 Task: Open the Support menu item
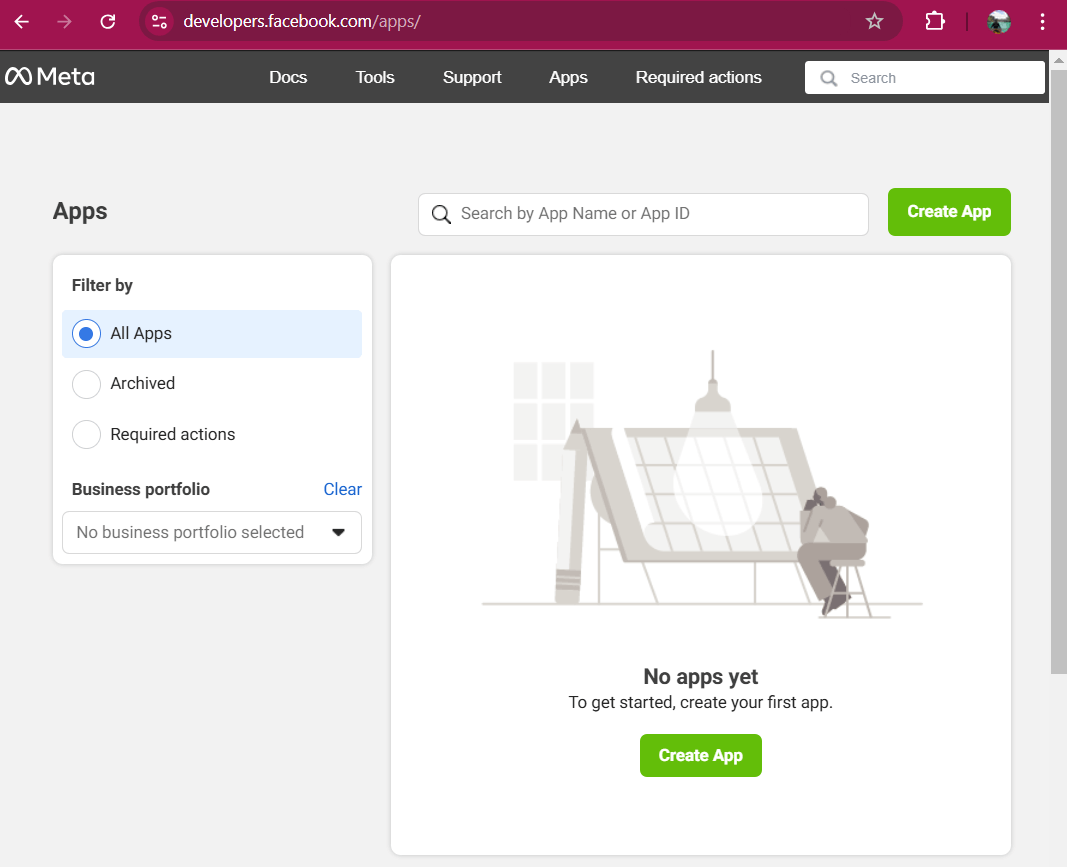472,77
